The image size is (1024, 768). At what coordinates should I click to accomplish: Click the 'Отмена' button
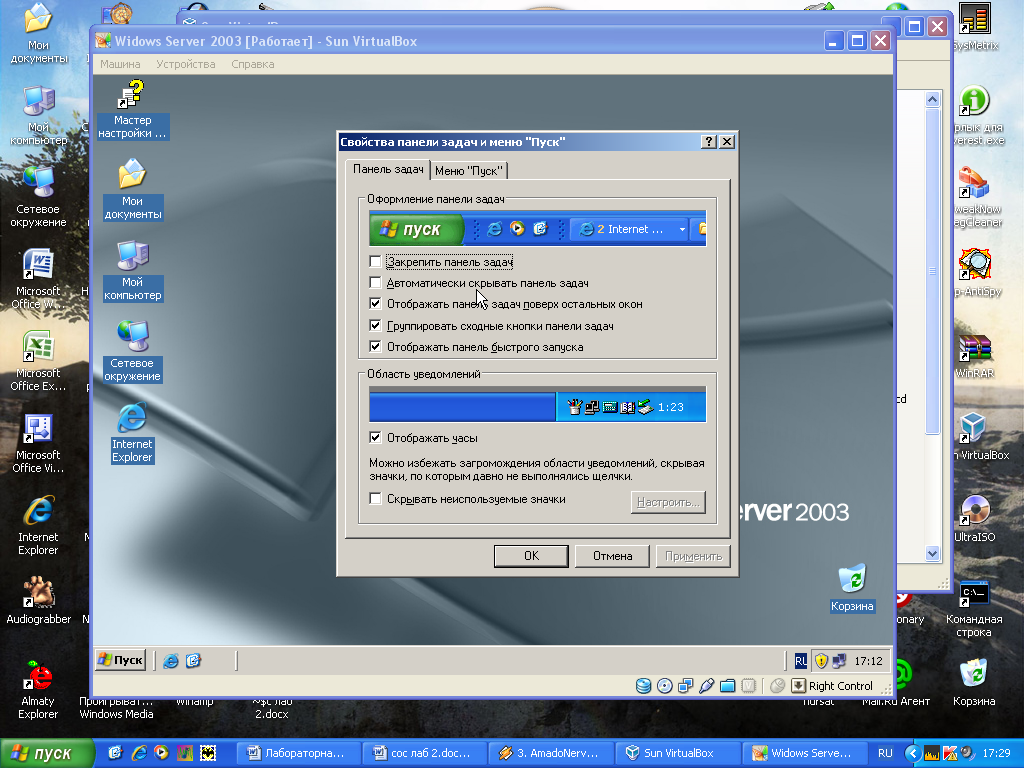[612, 556]
